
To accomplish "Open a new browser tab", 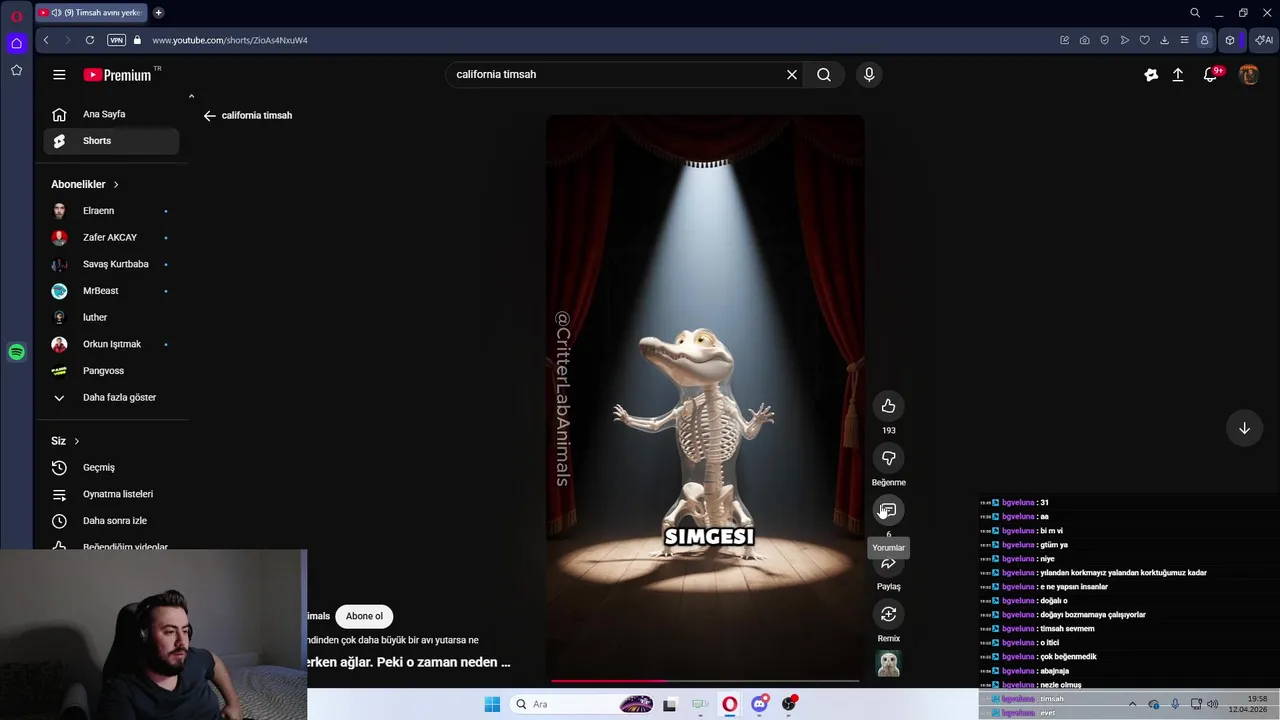I will pyautogui.click(x=158, y=13).
